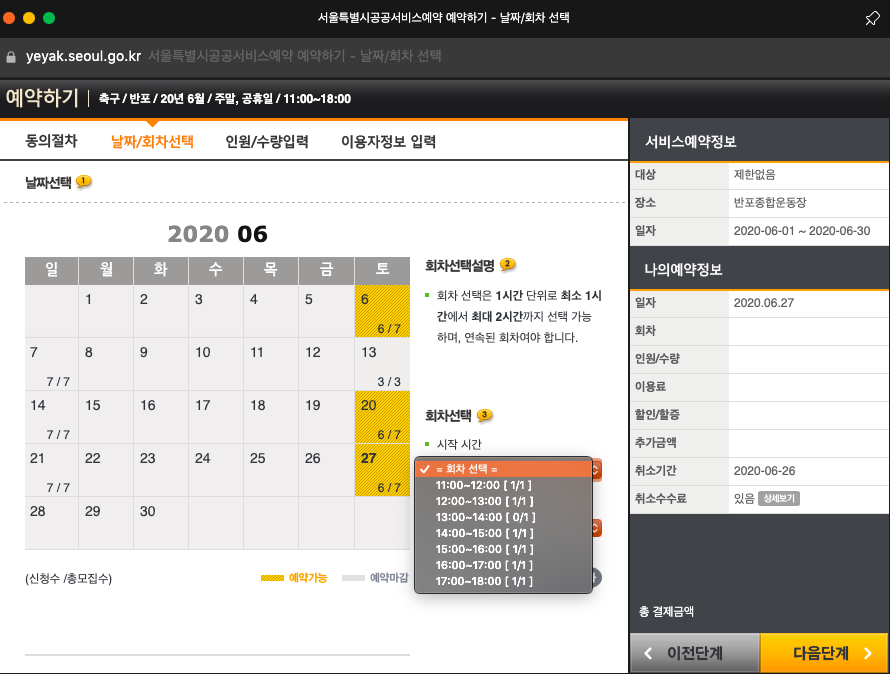The image size is (890, 674).
Task: Click the 2020.06.27 reservation date value
Action: click(763, 303)
